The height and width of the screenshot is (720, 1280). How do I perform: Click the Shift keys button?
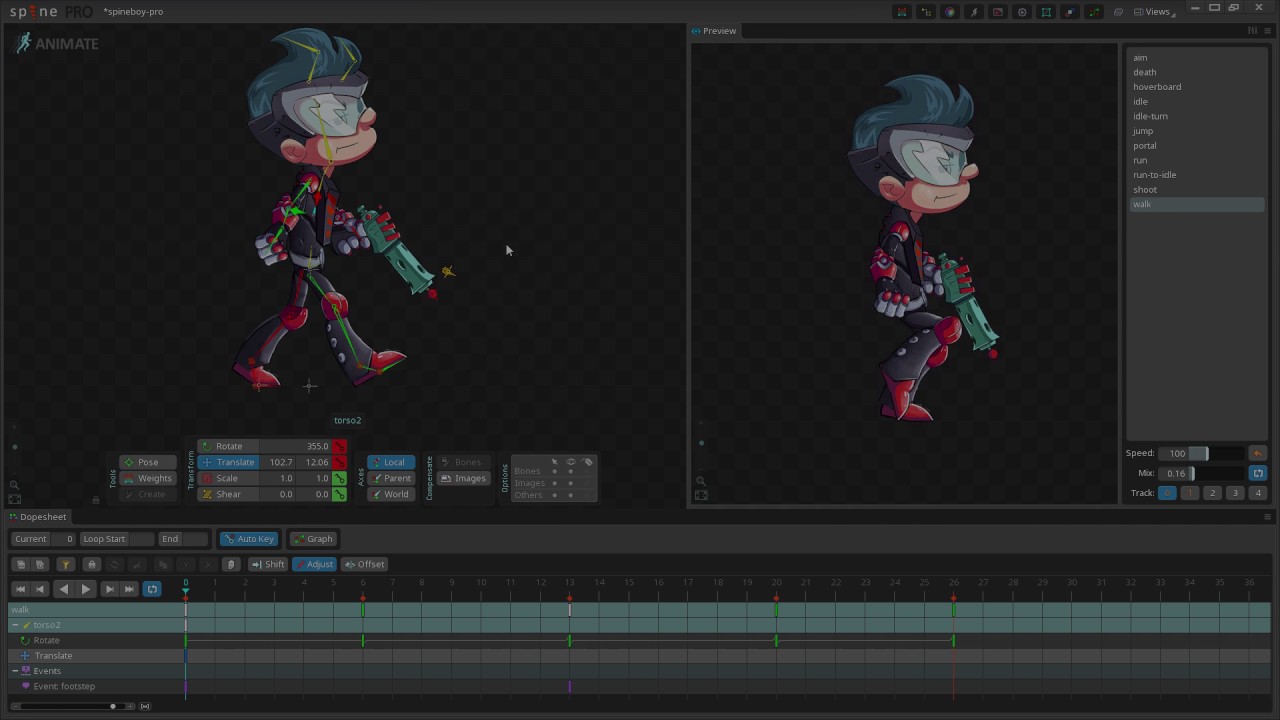(x=268, y=564)
